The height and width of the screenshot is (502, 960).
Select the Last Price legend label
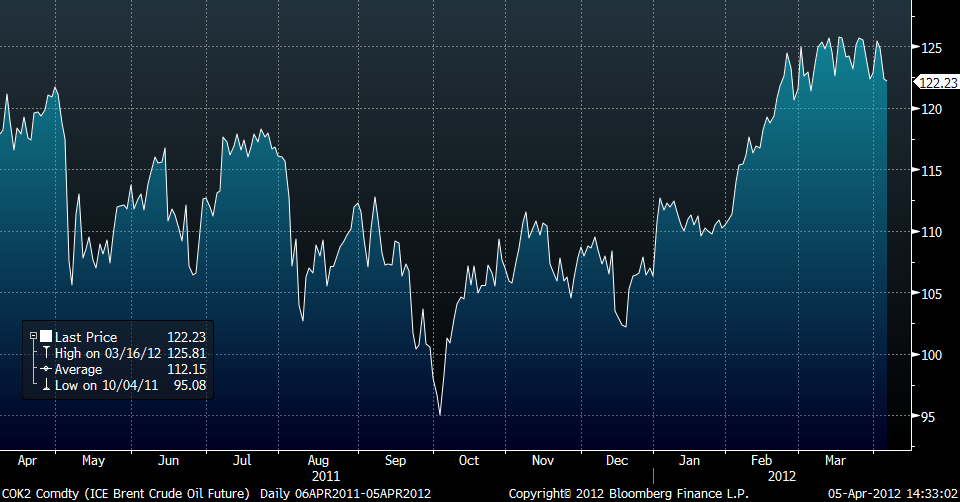[x=86, y=337]
